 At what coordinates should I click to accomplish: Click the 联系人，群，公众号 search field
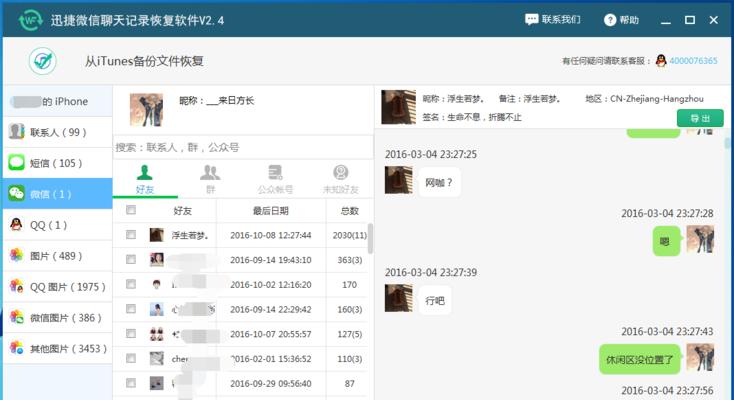click(243, 148)
